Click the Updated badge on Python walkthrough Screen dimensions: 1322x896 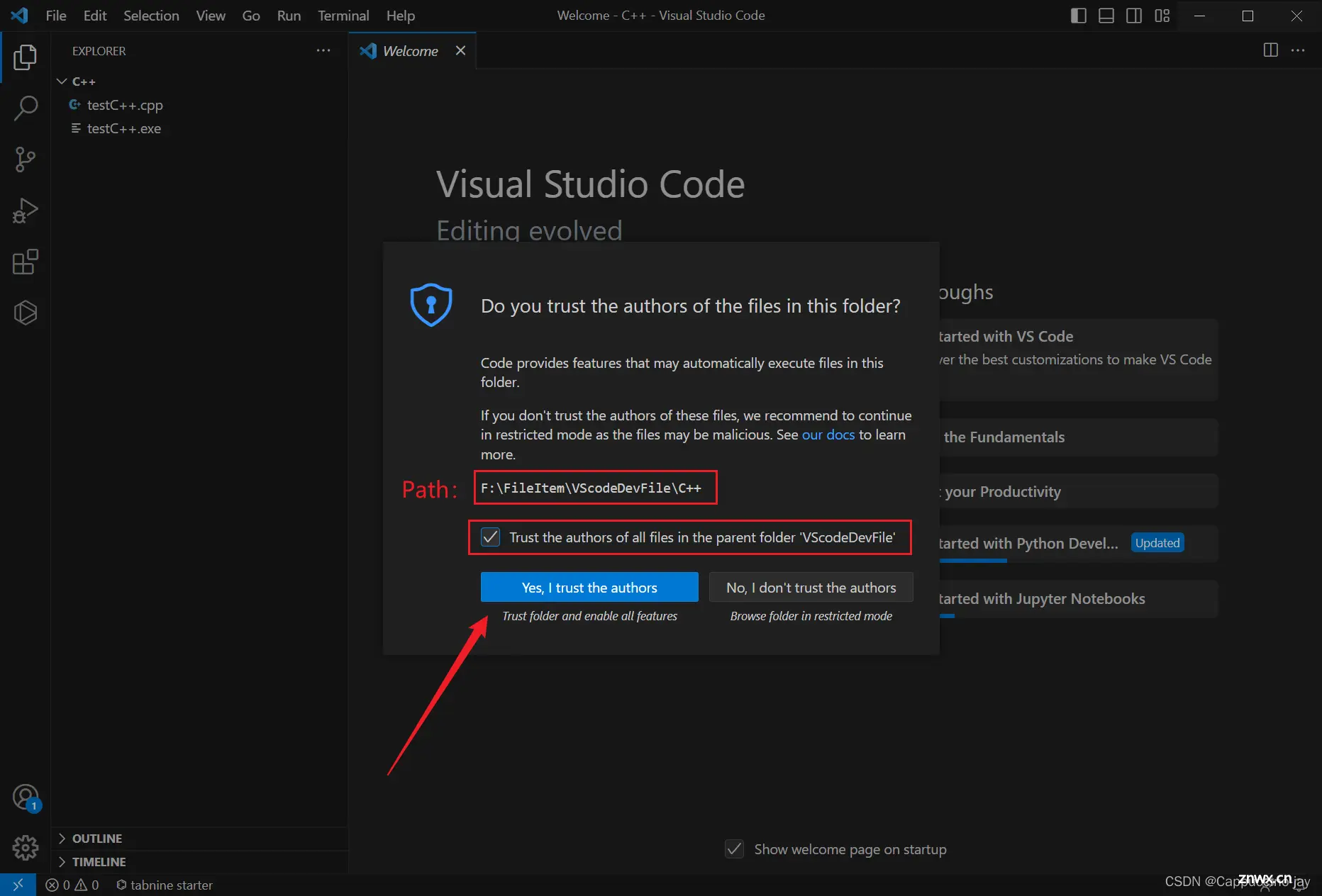[x=1157, y=543]
